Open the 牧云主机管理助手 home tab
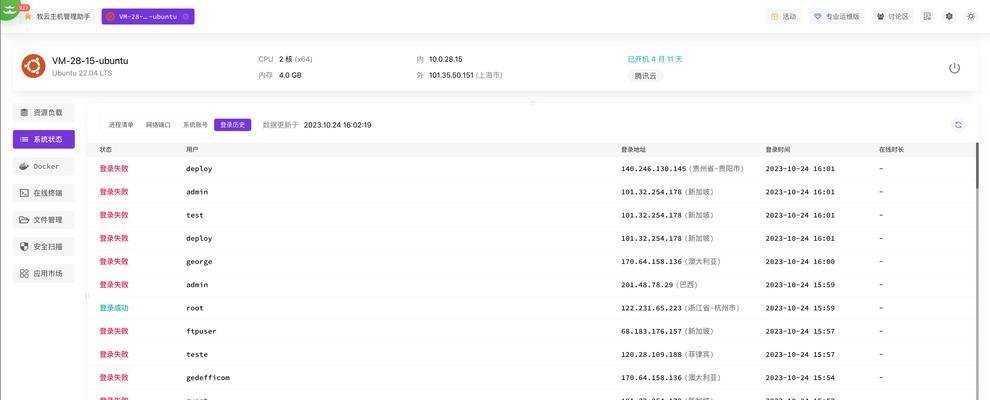The height and width of the screenshot is (400, 990). click(59, 16)
